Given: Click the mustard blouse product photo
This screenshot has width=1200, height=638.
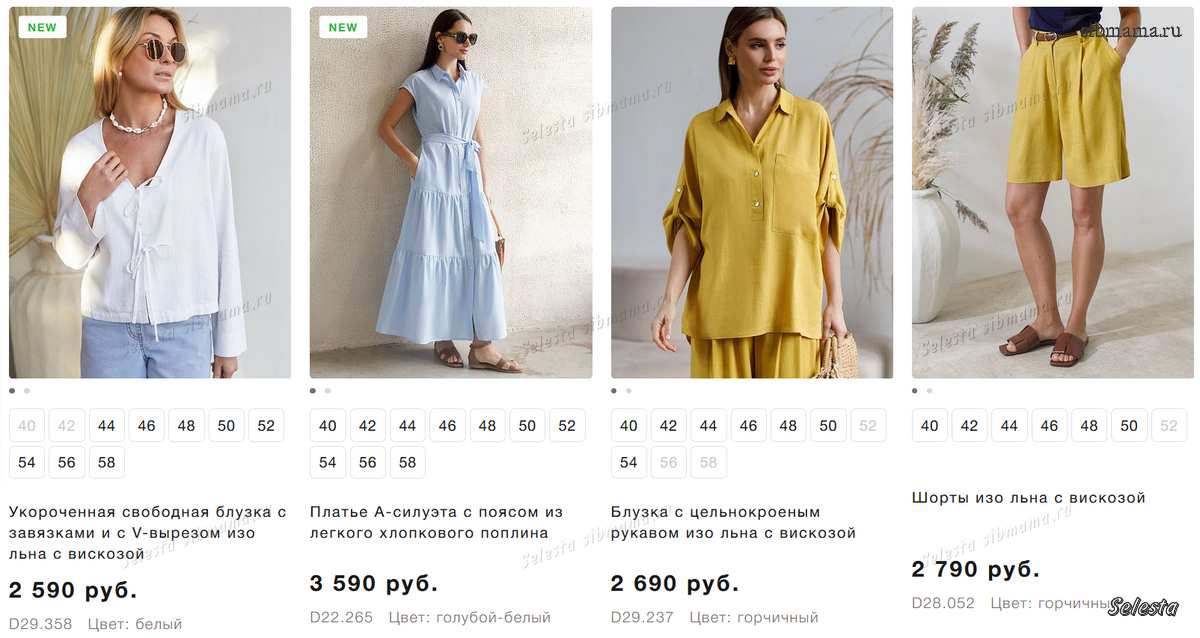Looking at the screenshot, I should pyautogui.click(x=751, y=192).
